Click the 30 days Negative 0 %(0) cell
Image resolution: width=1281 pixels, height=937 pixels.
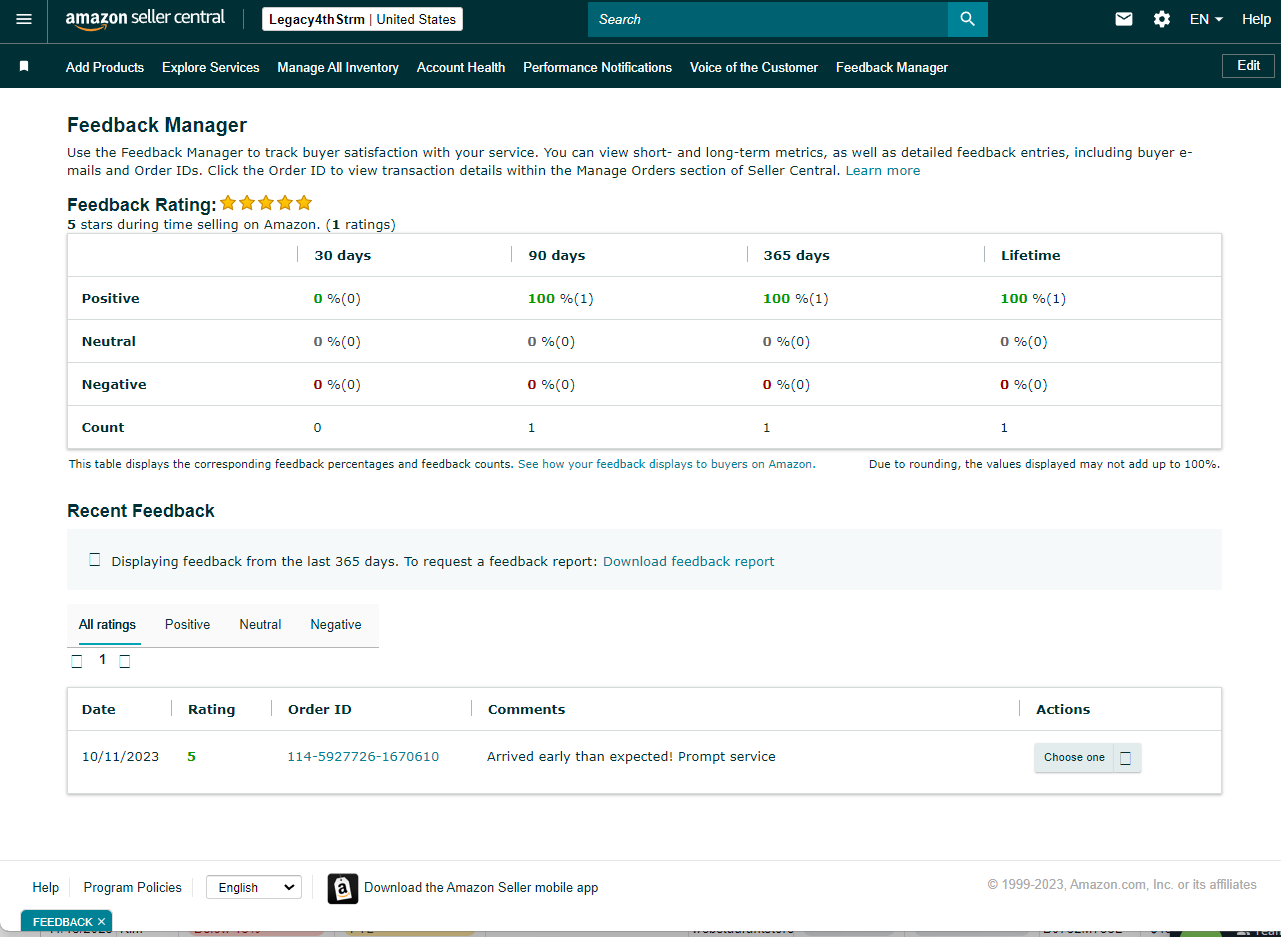[338, 385]
